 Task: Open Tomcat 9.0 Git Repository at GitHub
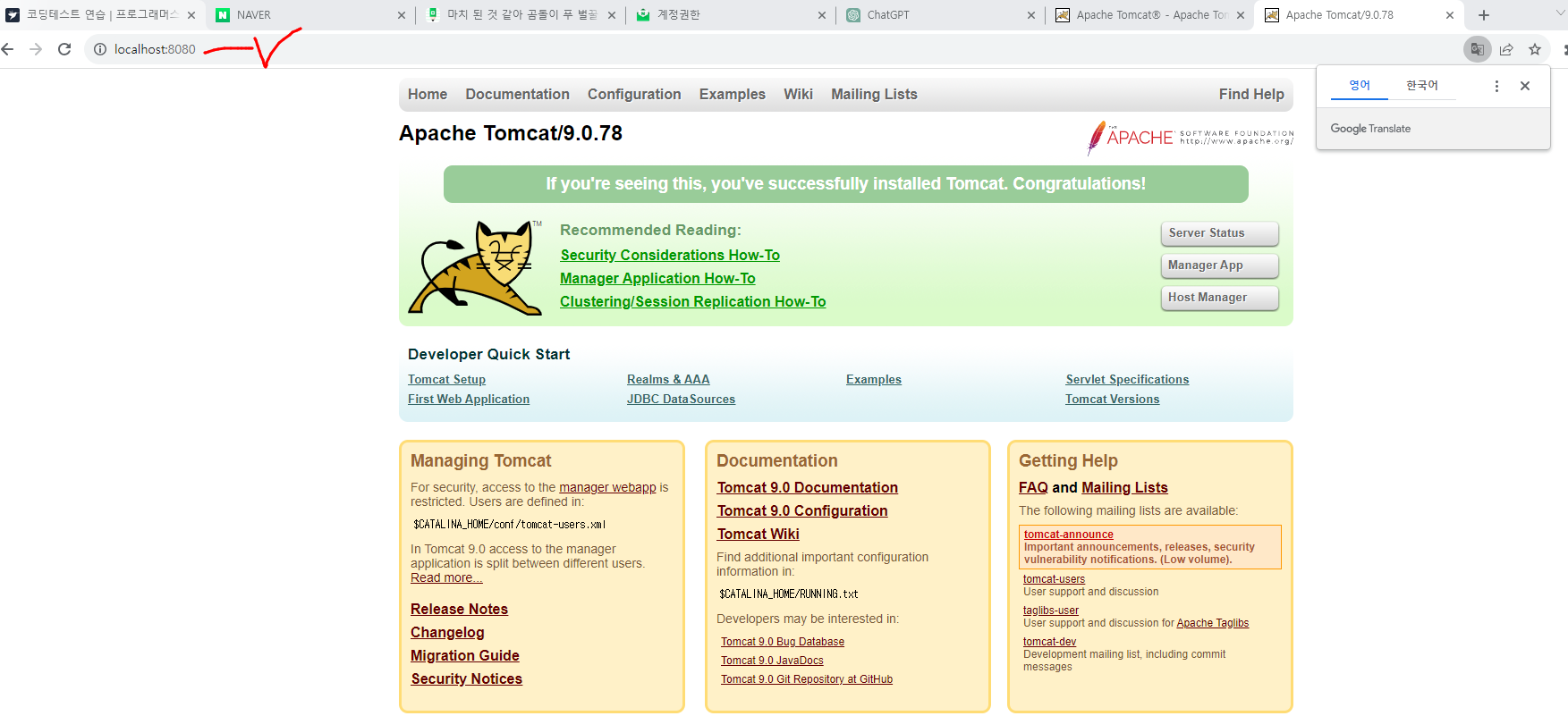coord(807,679)
